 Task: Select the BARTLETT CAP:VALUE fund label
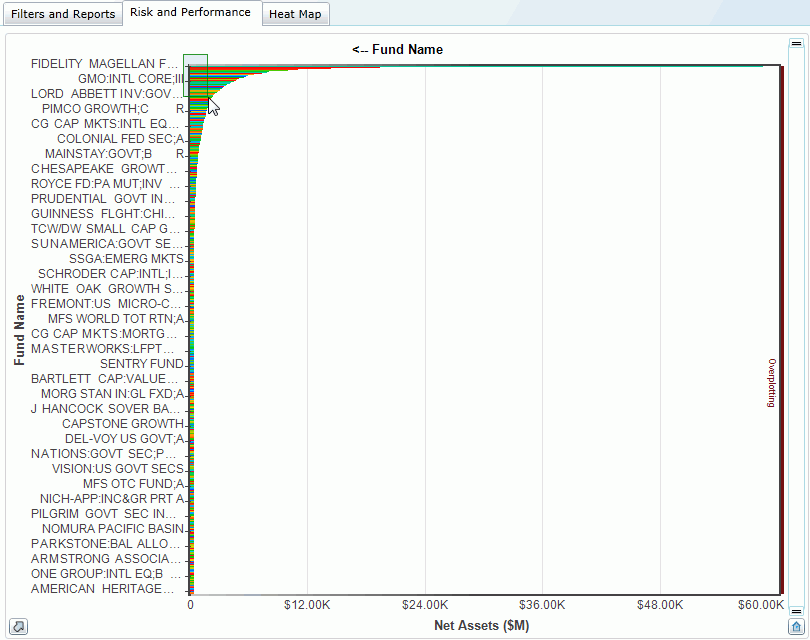tap(104, 378)
